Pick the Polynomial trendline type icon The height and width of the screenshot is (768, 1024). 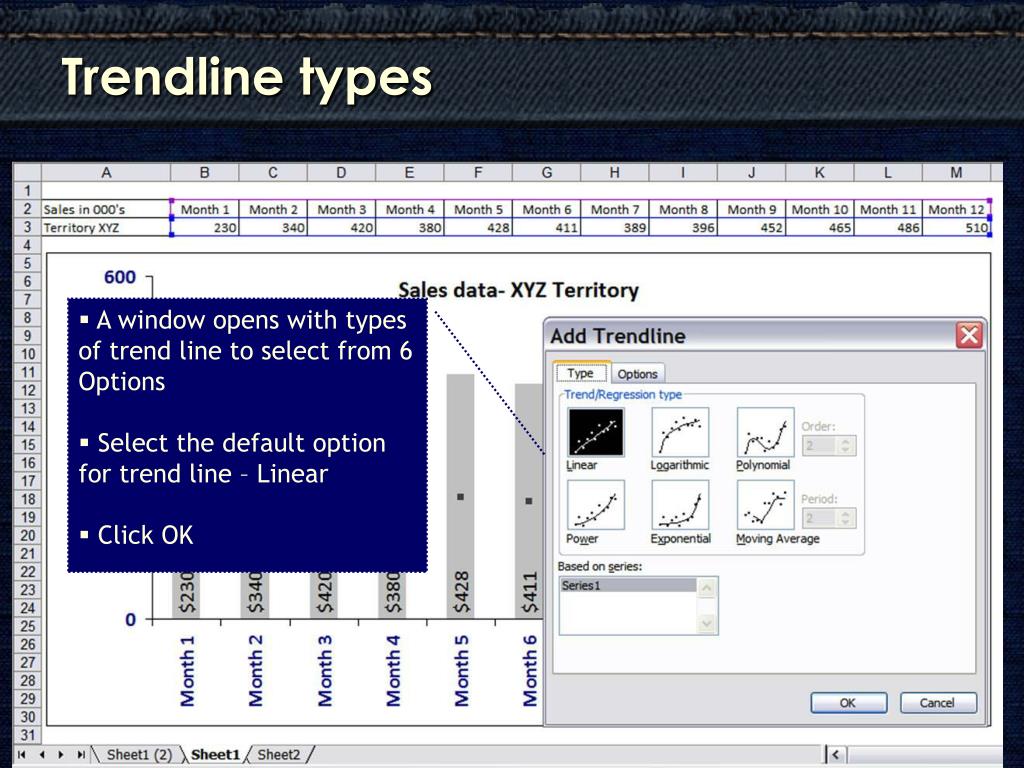click(765, 432)
